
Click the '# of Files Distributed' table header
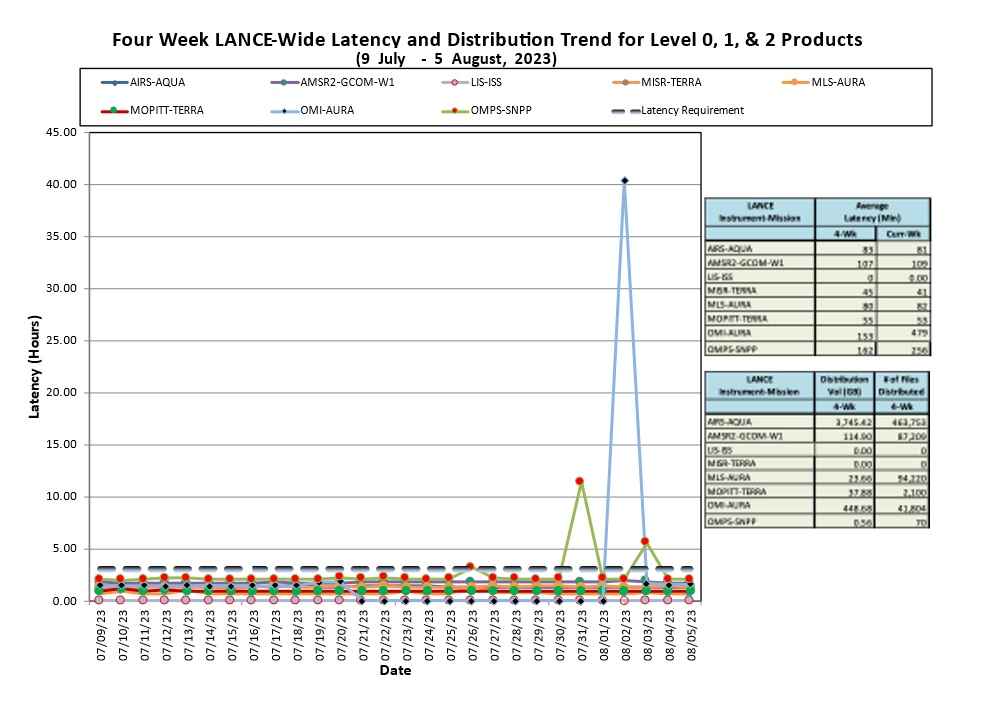tap(901, 385)
